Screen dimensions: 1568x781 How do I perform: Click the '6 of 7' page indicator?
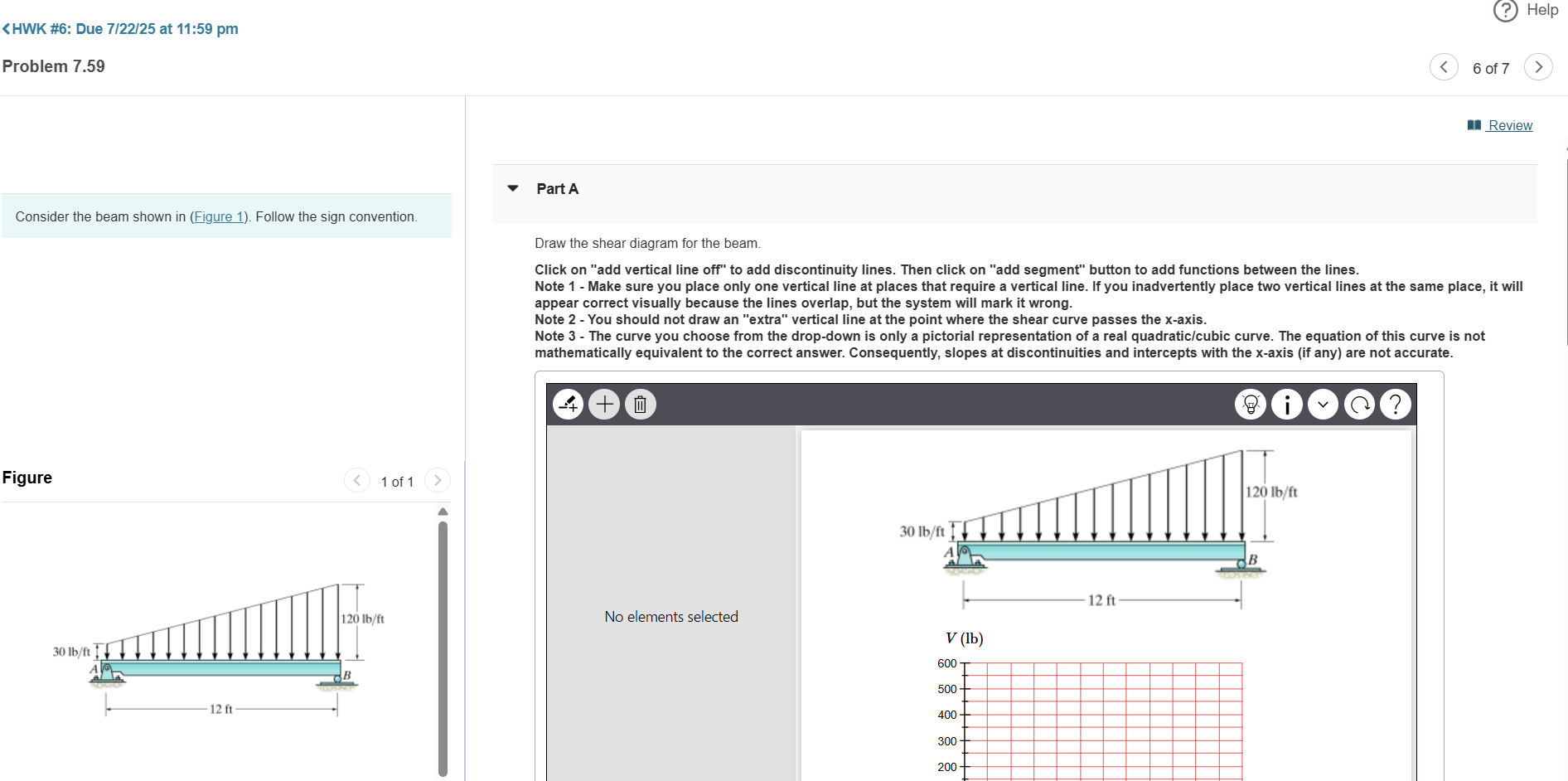(1491, 68)
